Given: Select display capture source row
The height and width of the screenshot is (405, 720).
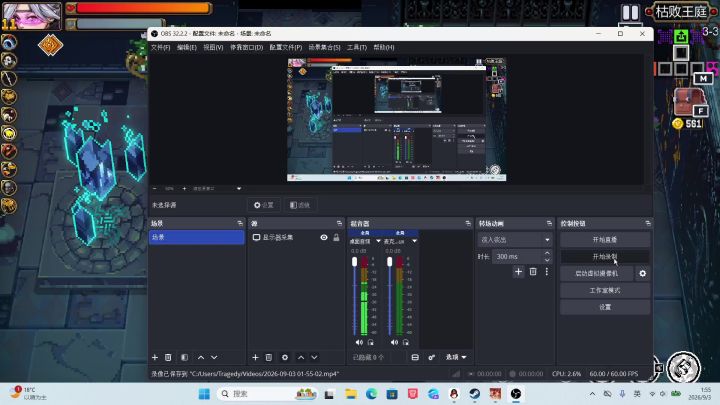Looking at the screenshot, I should (296, 237).
